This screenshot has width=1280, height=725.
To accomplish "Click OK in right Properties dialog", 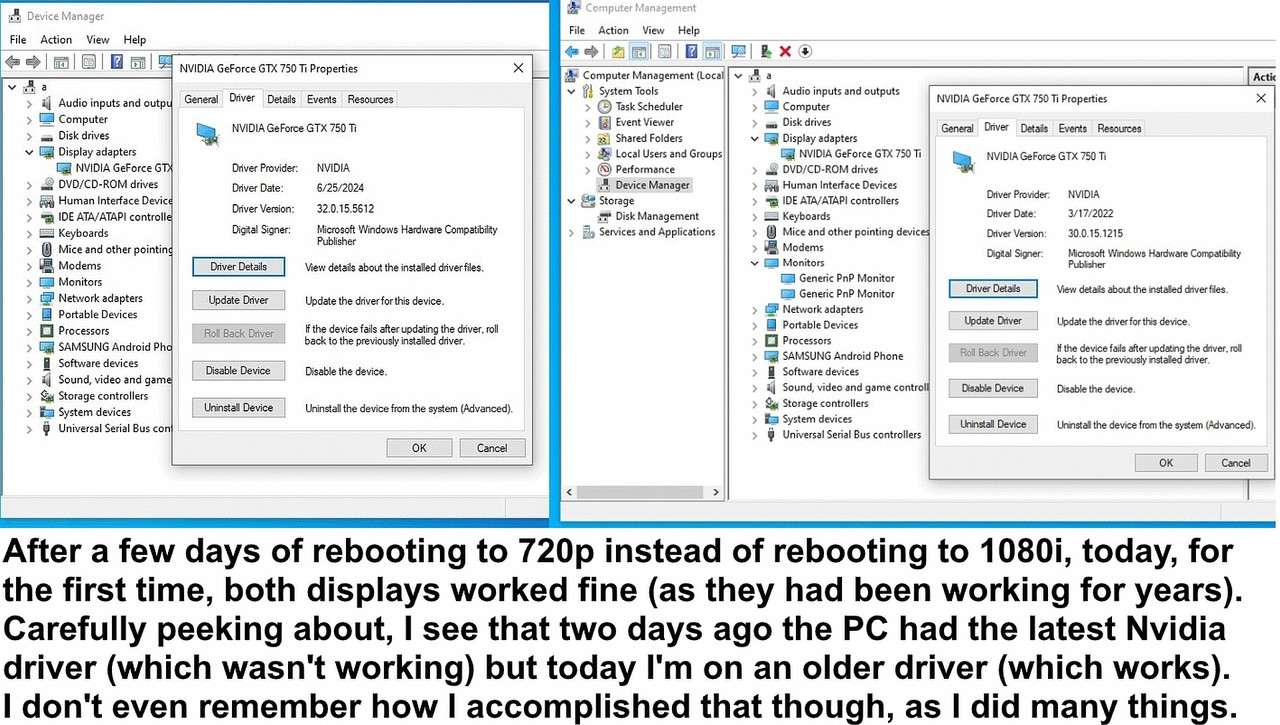I will pos(1166,463).
